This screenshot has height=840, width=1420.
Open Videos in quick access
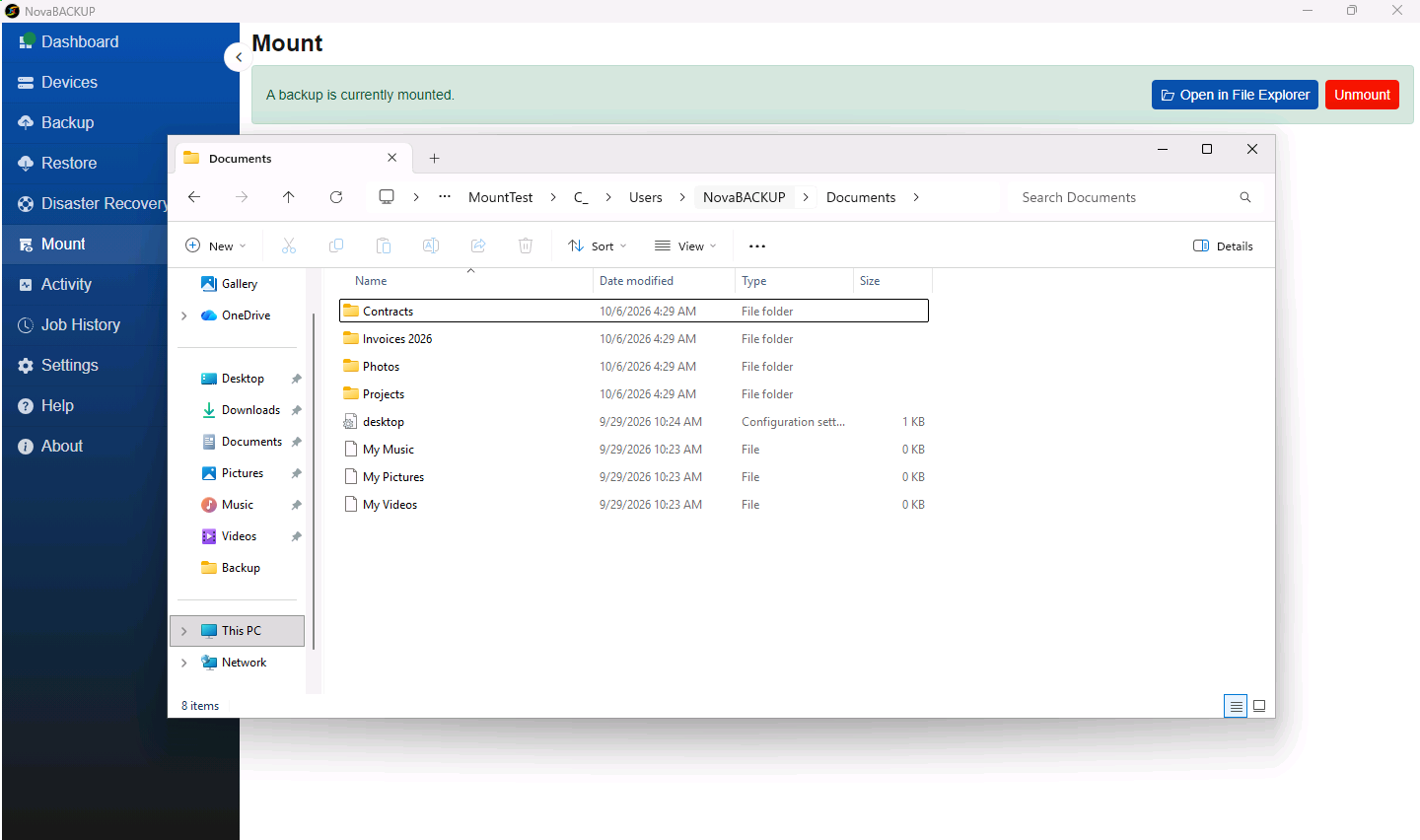click(239, 536)
